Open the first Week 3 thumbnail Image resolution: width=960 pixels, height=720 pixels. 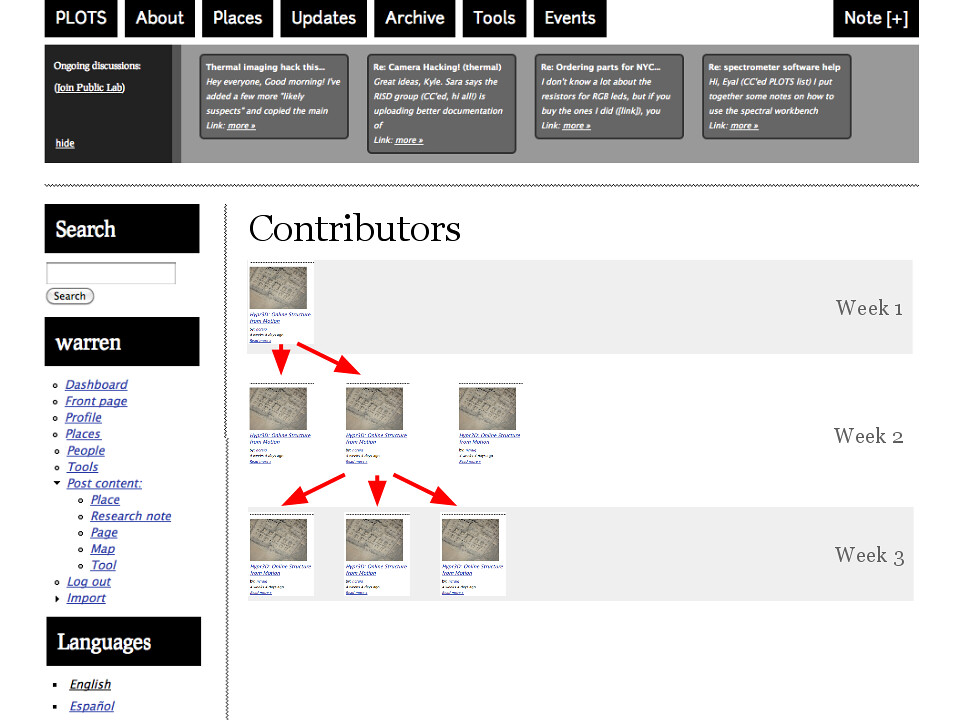[x=279, y=540]
